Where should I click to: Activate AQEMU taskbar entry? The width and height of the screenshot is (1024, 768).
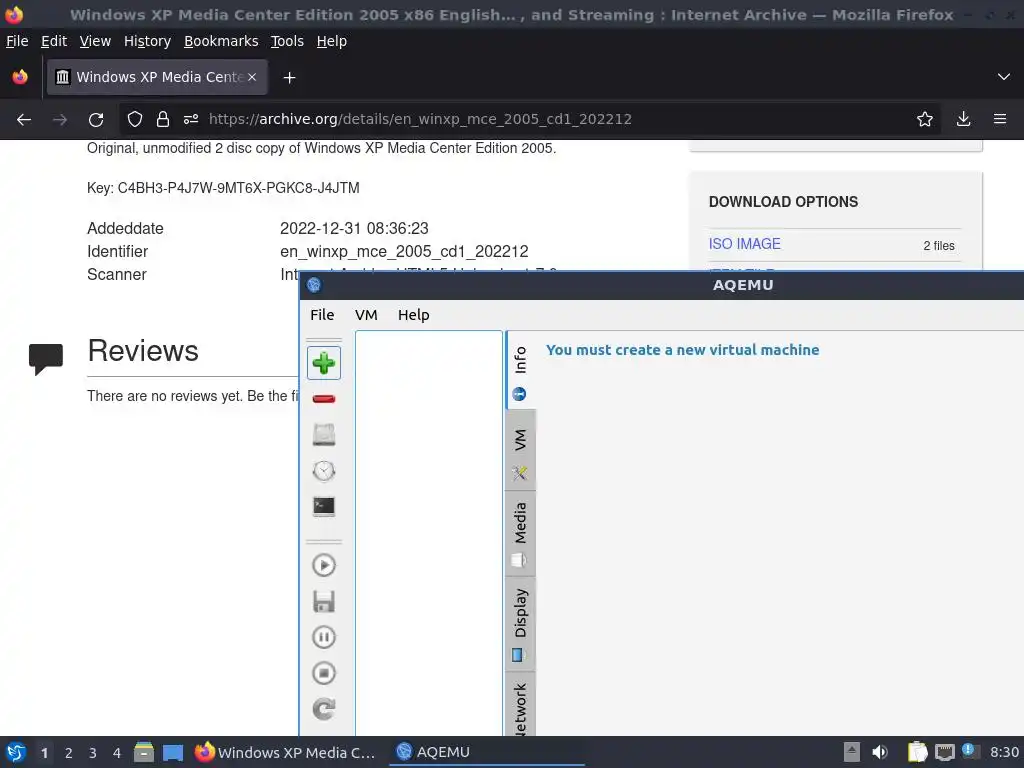pos(487,753)
